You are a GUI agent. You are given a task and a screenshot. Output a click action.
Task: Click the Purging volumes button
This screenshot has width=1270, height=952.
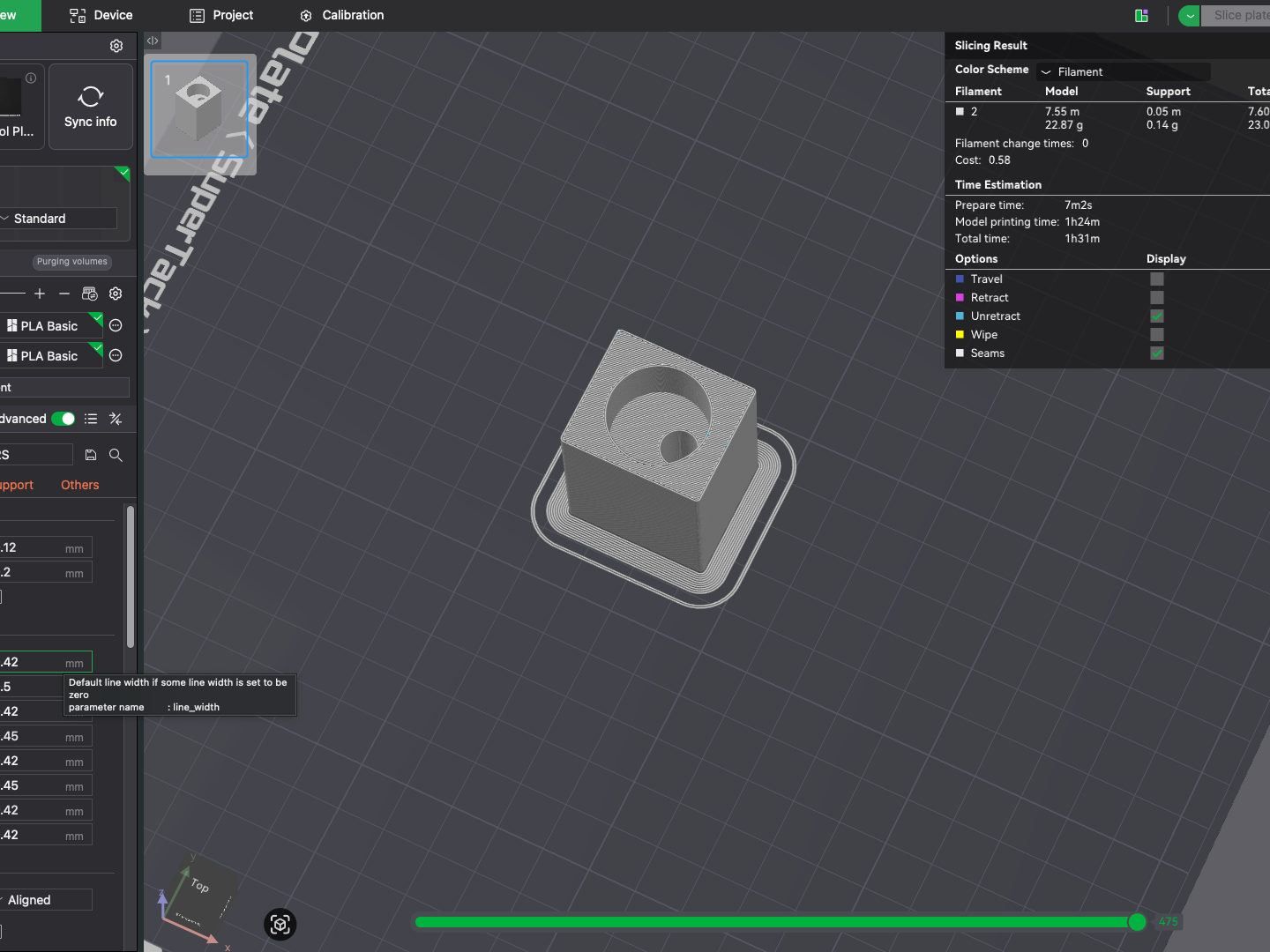coord(71,261)
